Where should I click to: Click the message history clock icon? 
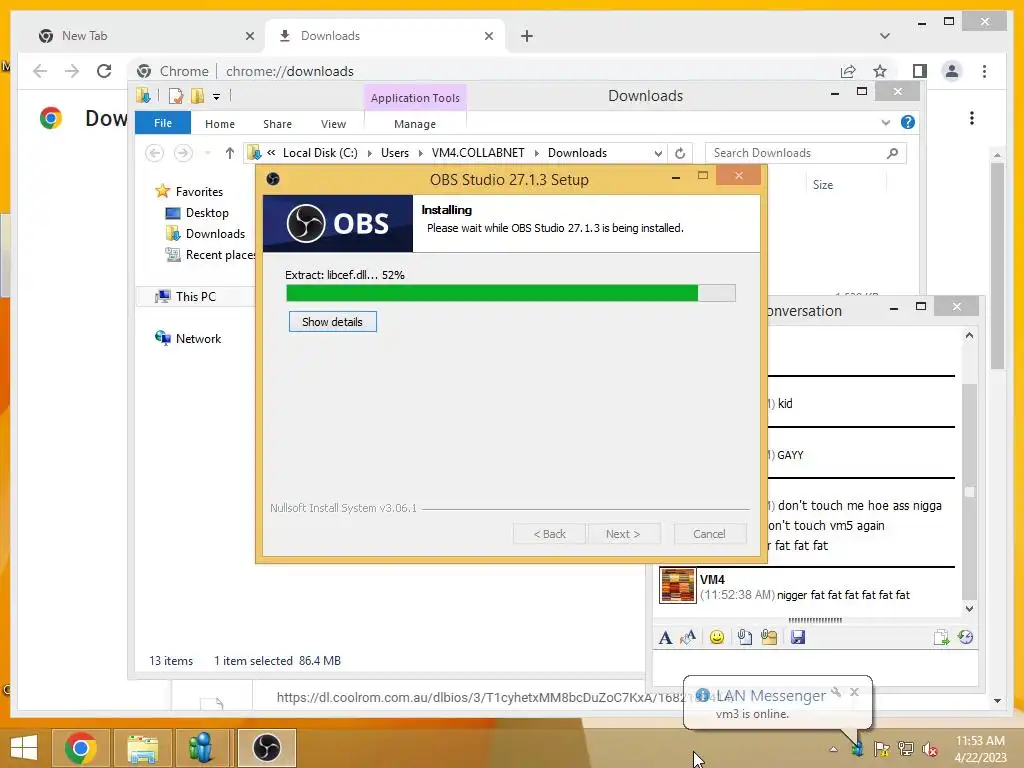965,637
